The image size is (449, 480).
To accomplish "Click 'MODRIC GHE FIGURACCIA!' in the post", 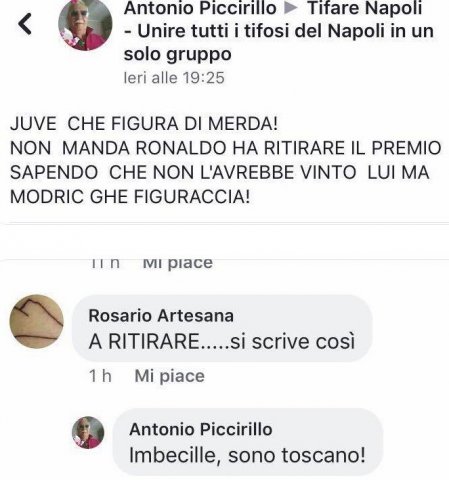I will coord(130,196).
